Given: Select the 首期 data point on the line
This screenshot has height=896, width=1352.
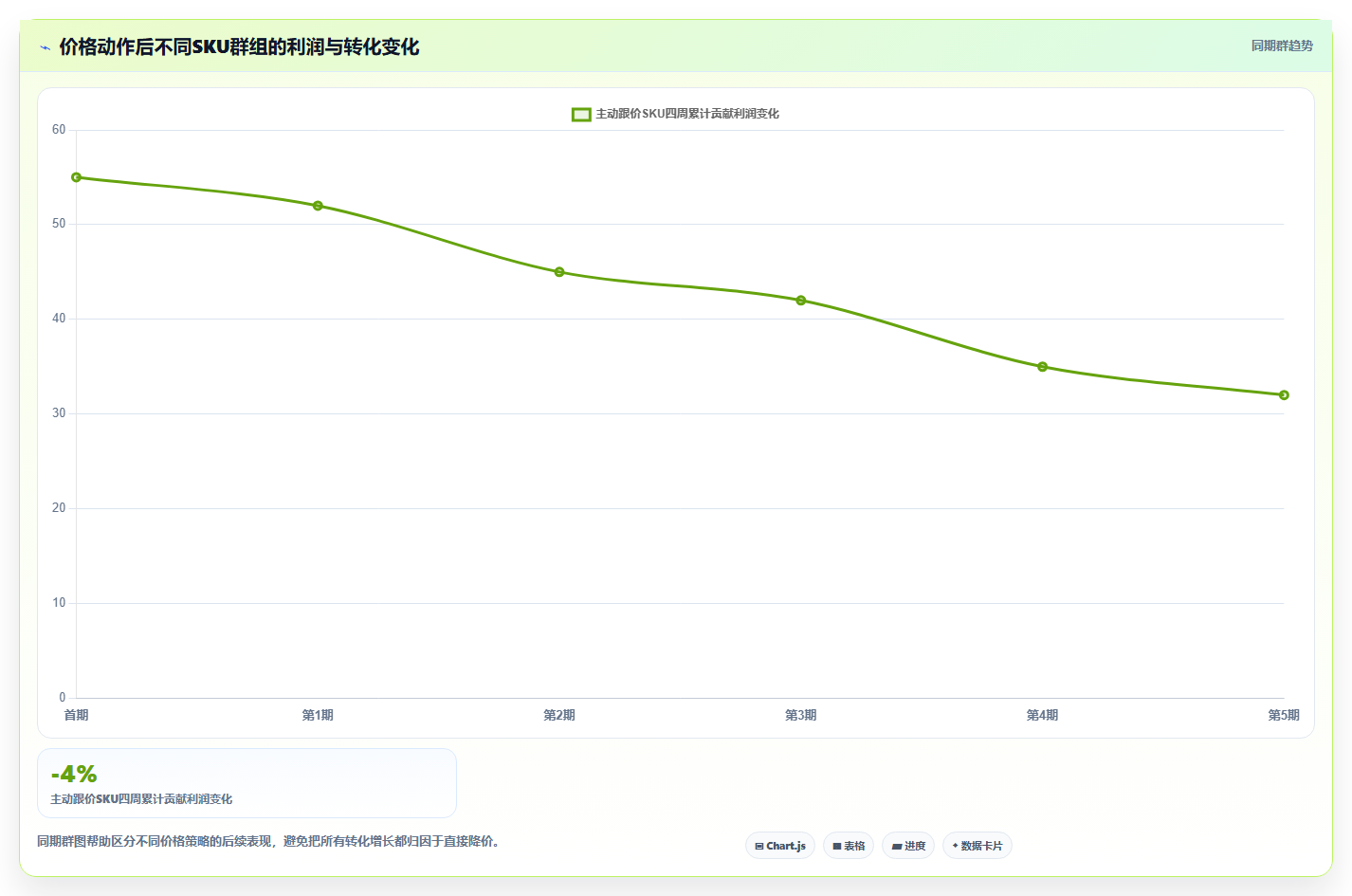Looking at the screenshot, I should 77,177.
